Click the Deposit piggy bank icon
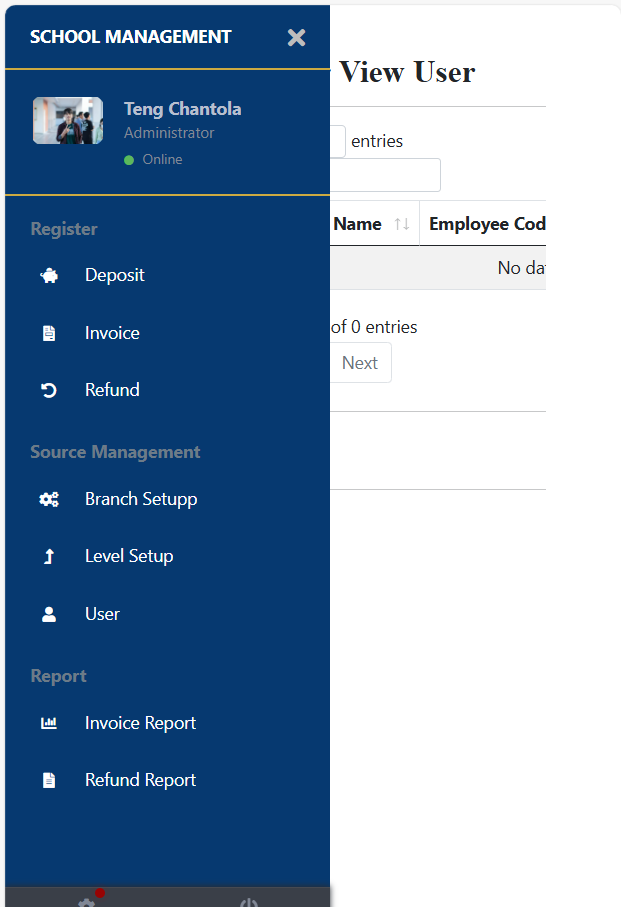The height and width of the screenshot is (907, 621). [48, 276]
